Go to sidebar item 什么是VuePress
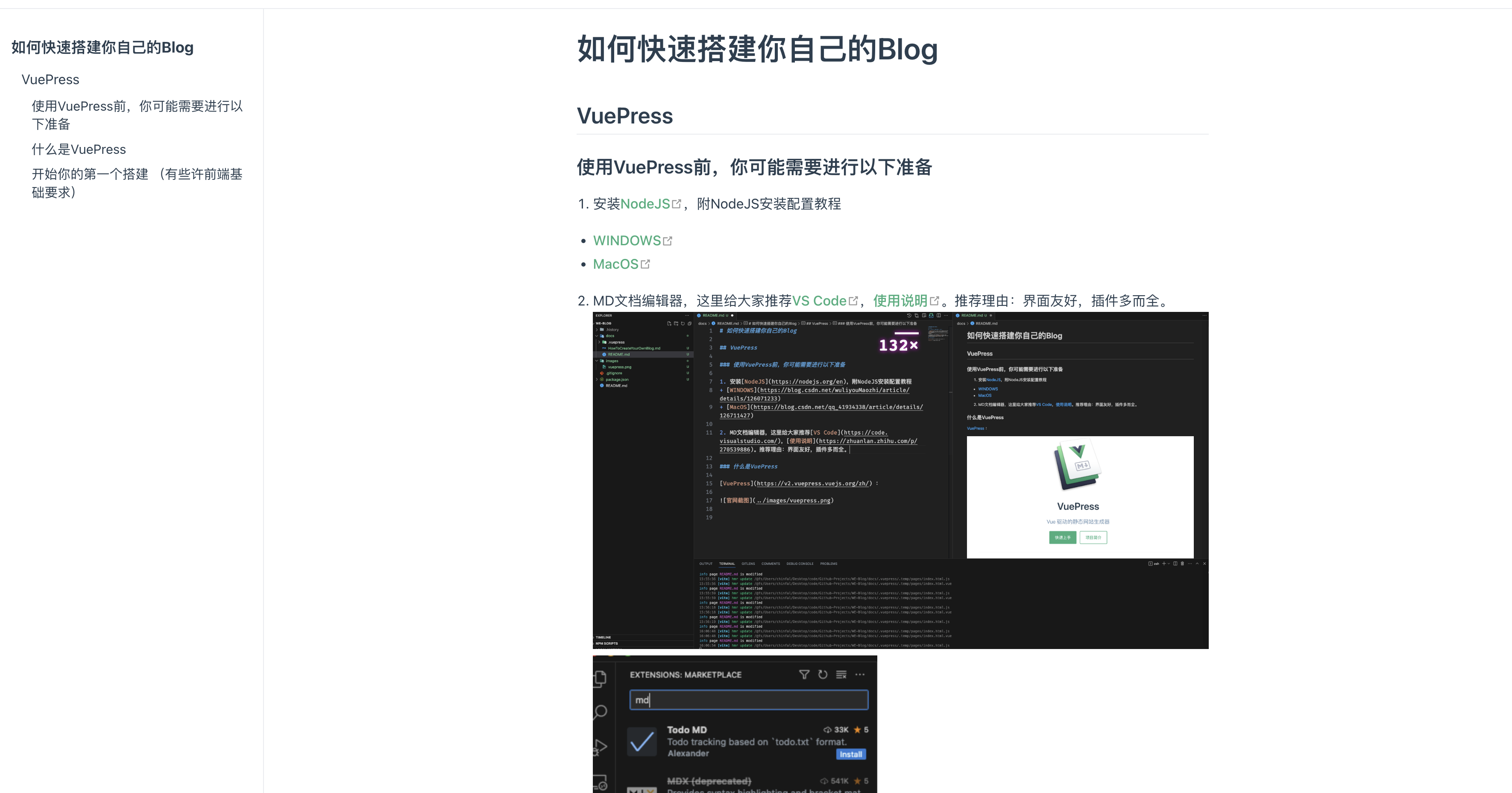The width and height of the screenshot is (1512, 793). (79, 150)
